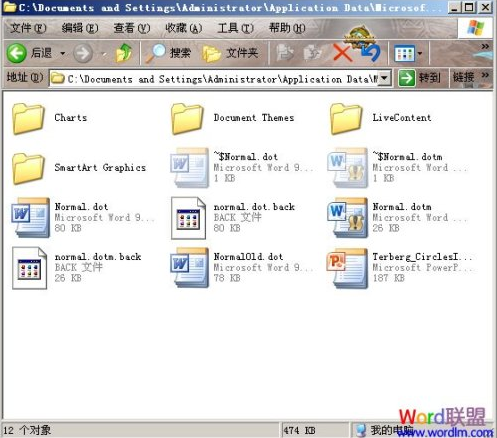Select the SmartArt Graphics folder icon
The height and width of the screenshot is (438, 497).
pos(28,168)
